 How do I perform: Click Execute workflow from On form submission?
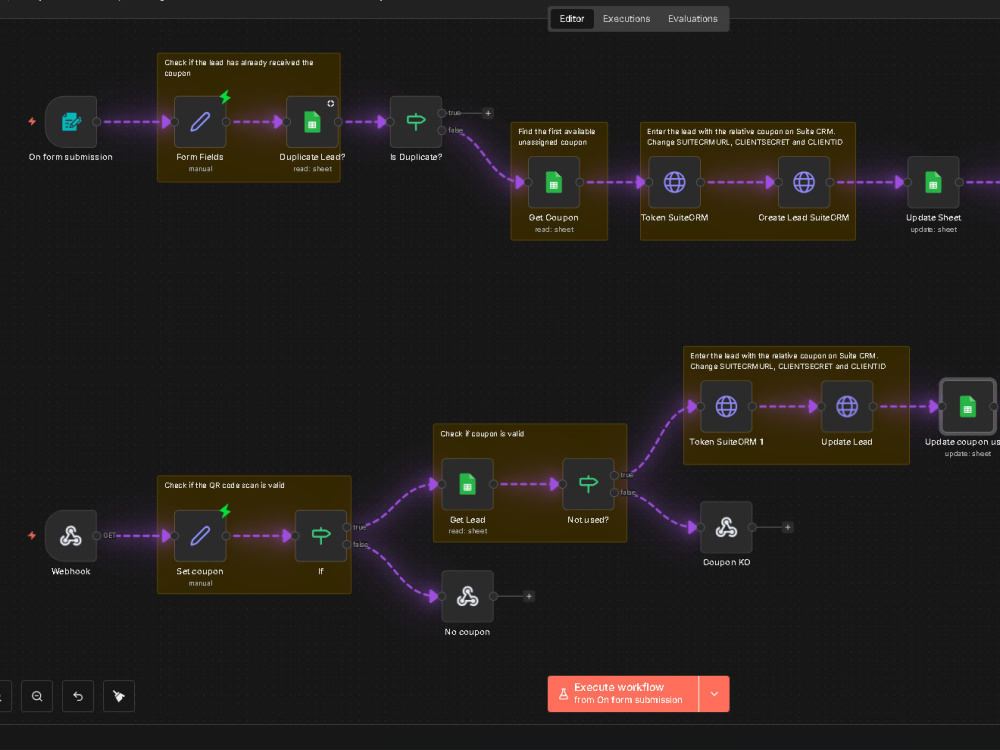623,693
